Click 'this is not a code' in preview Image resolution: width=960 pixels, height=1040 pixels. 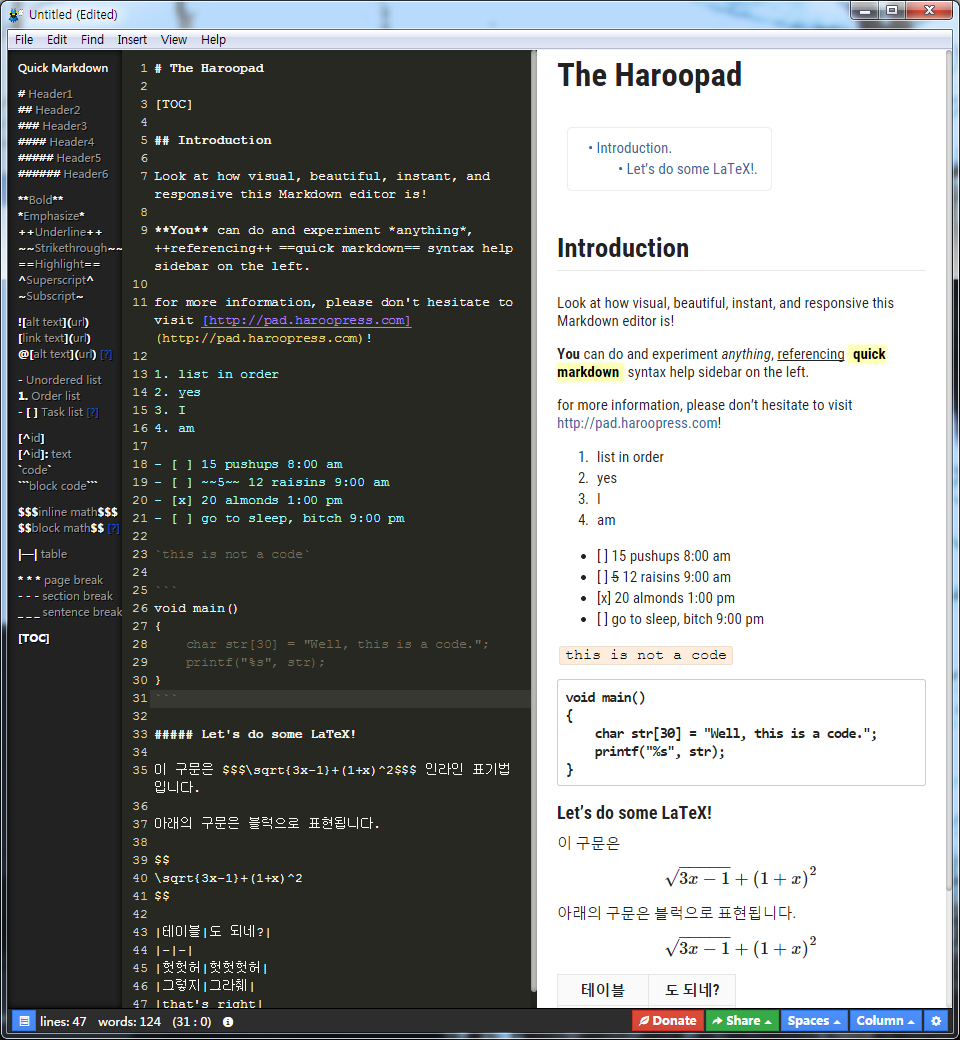point(646,655)
